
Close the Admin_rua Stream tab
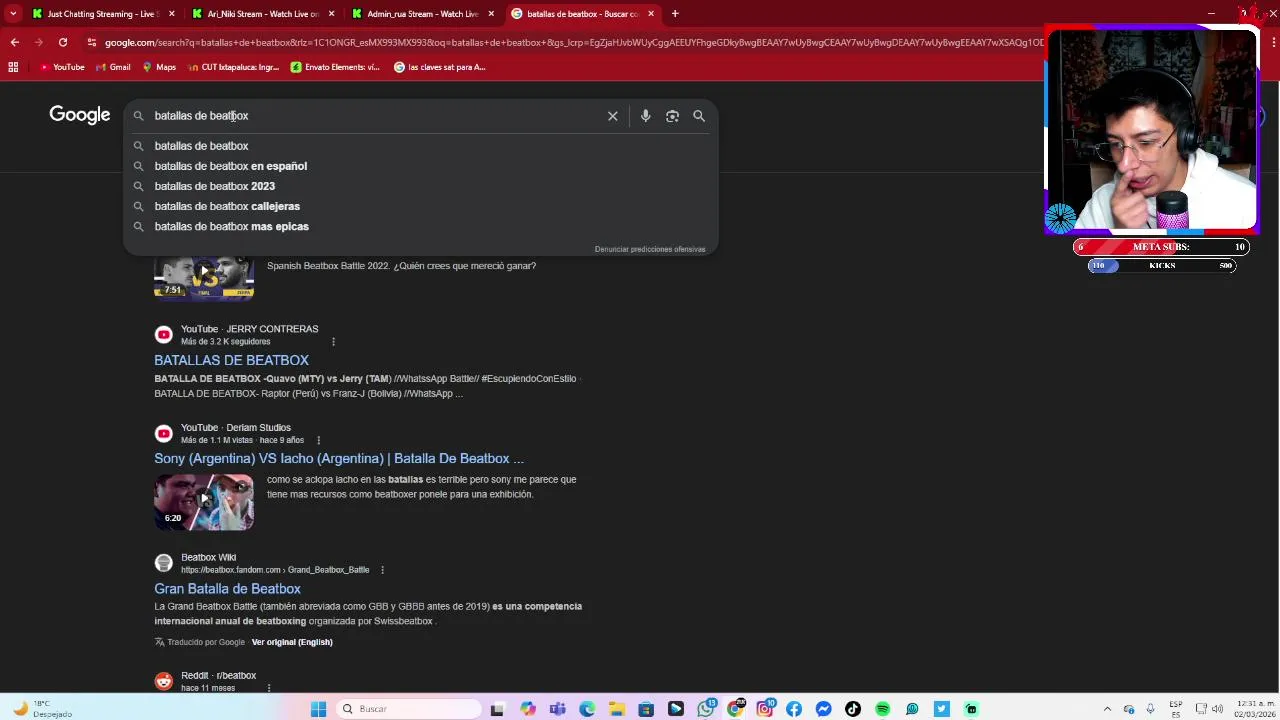point(492,14)
